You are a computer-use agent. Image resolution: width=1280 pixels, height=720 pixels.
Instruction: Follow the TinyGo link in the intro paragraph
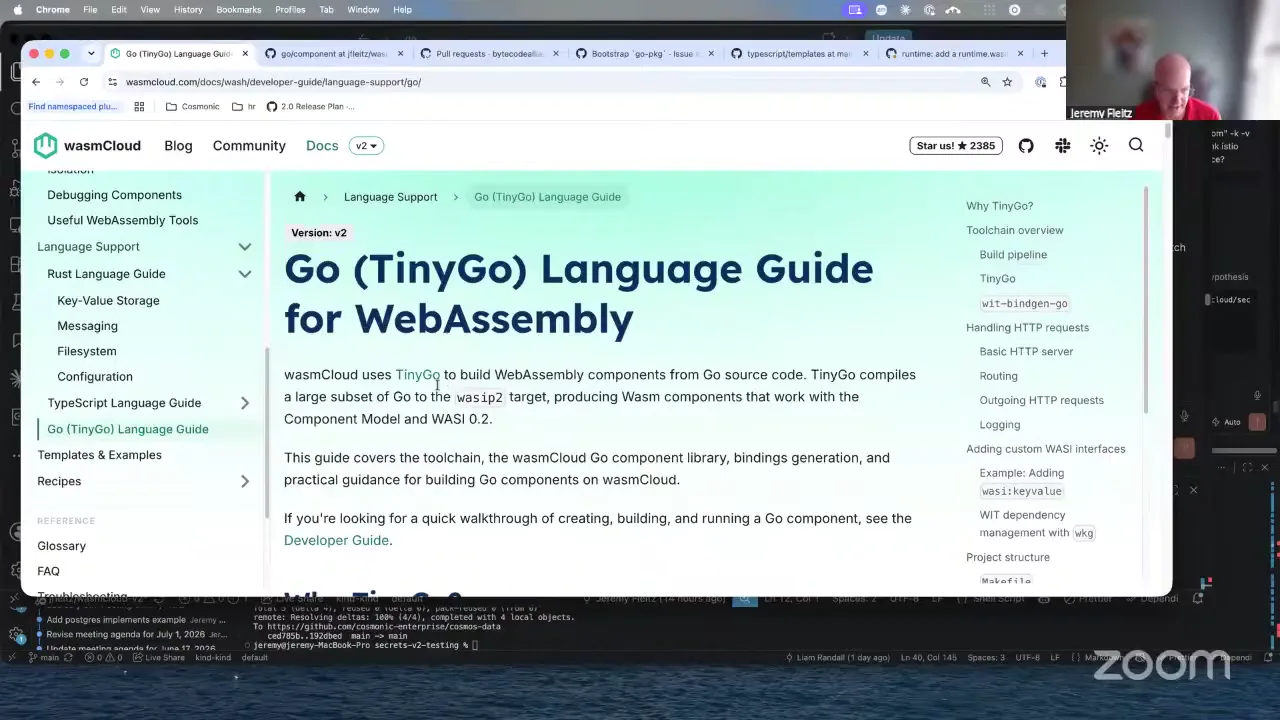tap(417, 375)
